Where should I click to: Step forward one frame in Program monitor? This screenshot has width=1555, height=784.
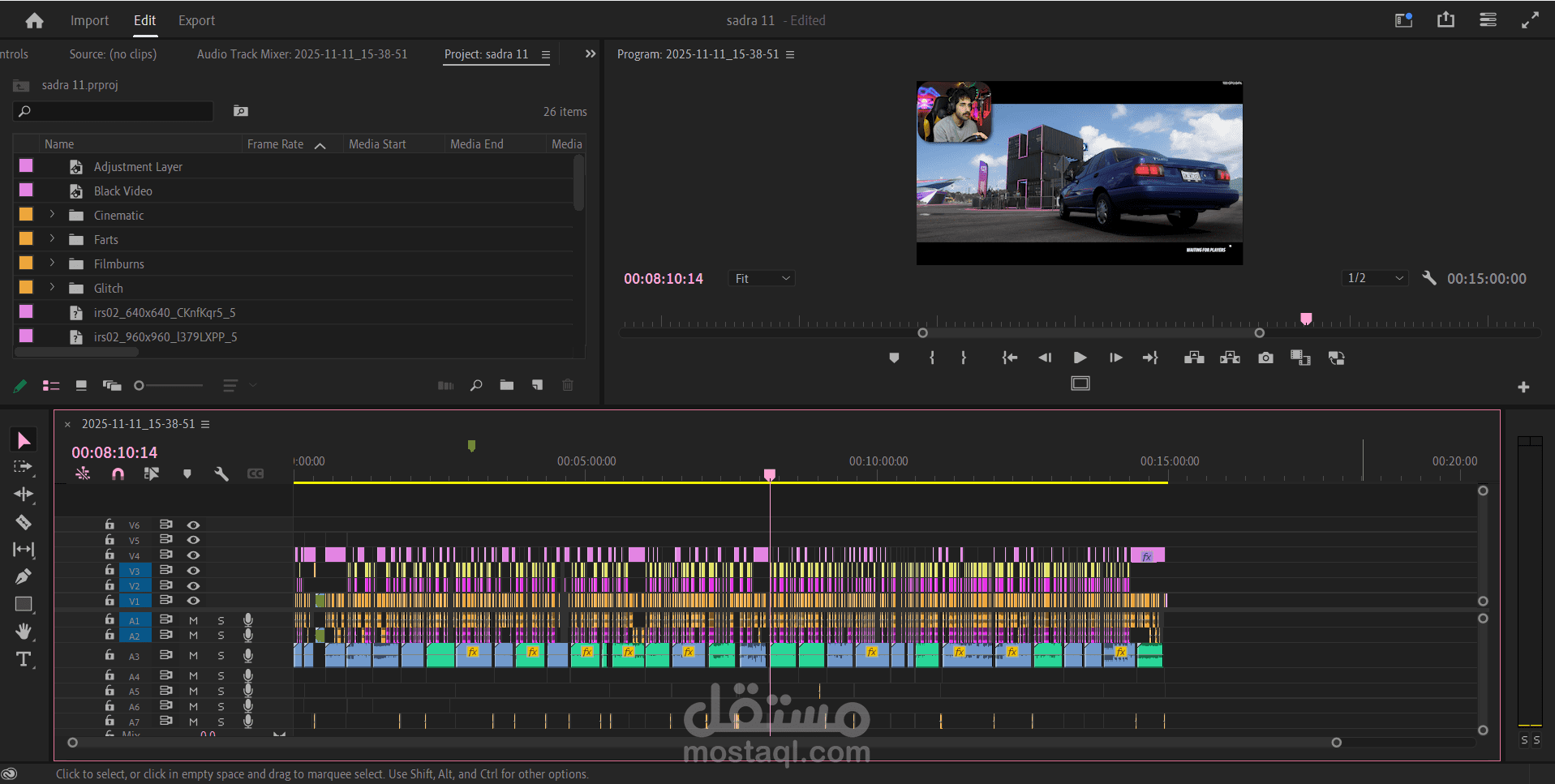(x=1116, y=358)
